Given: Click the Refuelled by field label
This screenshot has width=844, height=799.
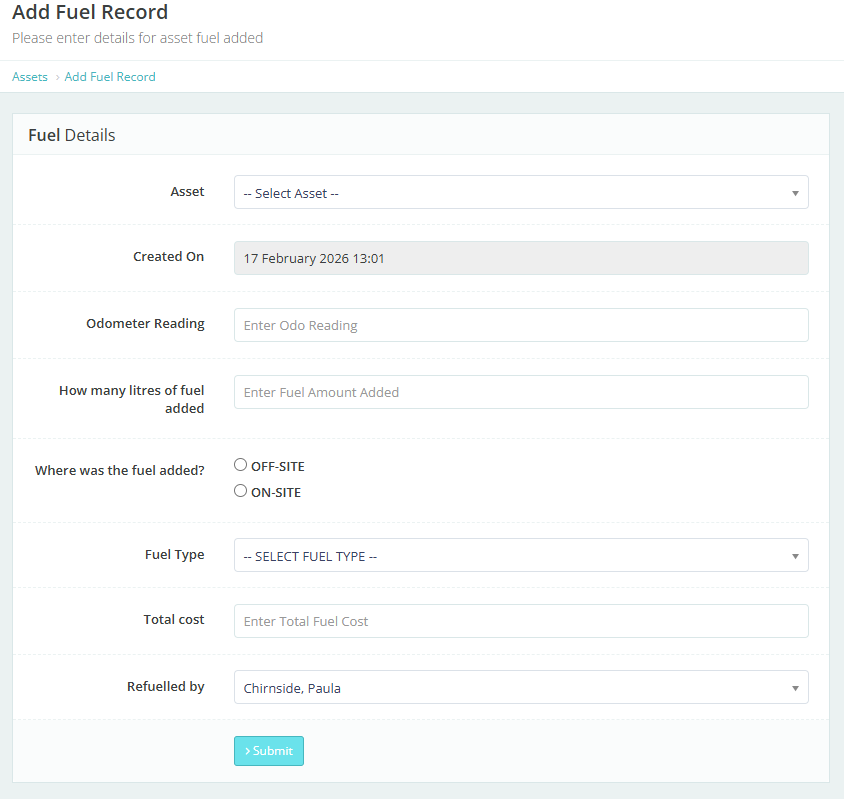Looking at the screenshot, I should 165,687.
